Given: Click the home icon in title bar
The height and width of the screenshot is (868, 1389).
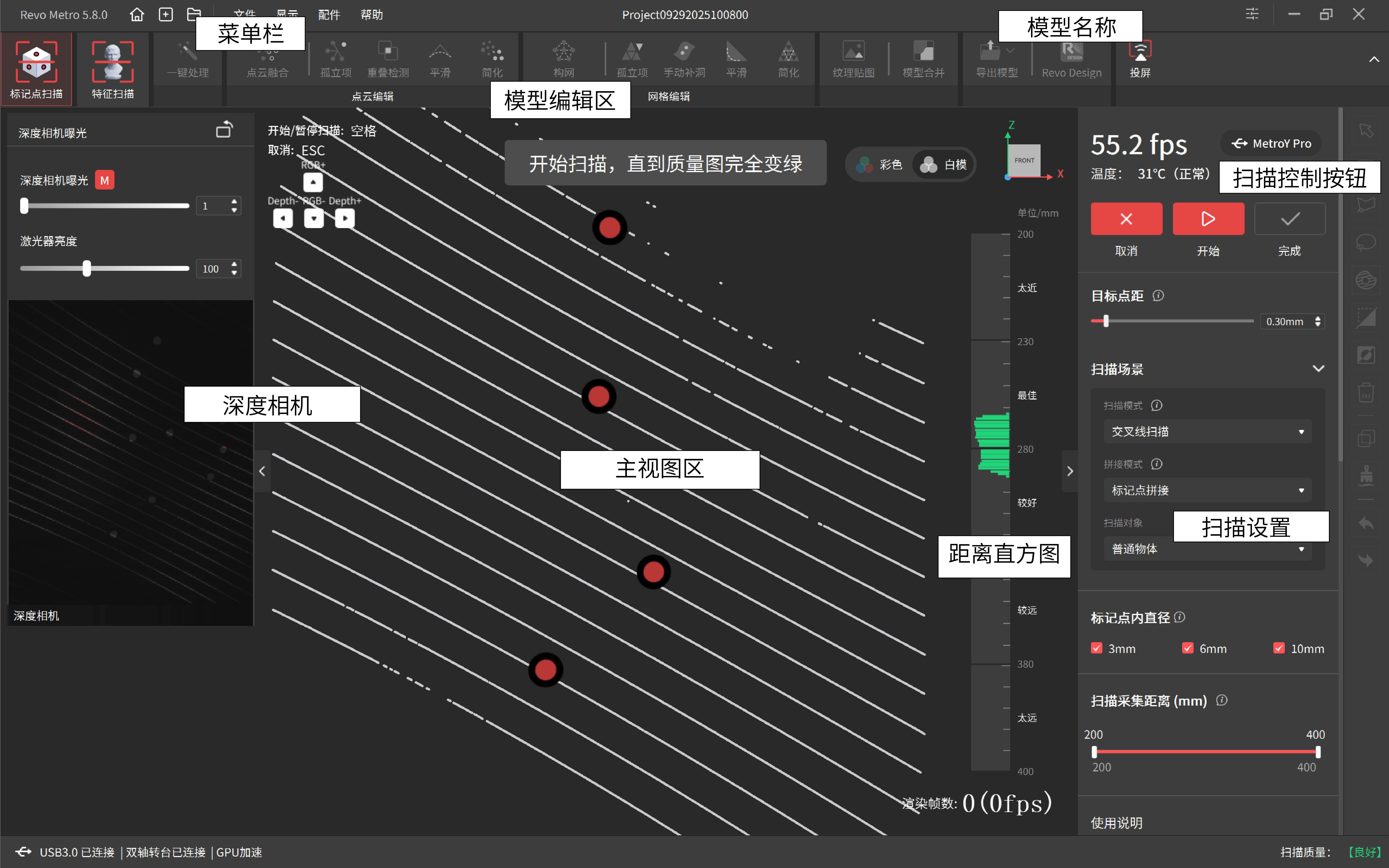Looking at the screenshot, I should (137, 14).
